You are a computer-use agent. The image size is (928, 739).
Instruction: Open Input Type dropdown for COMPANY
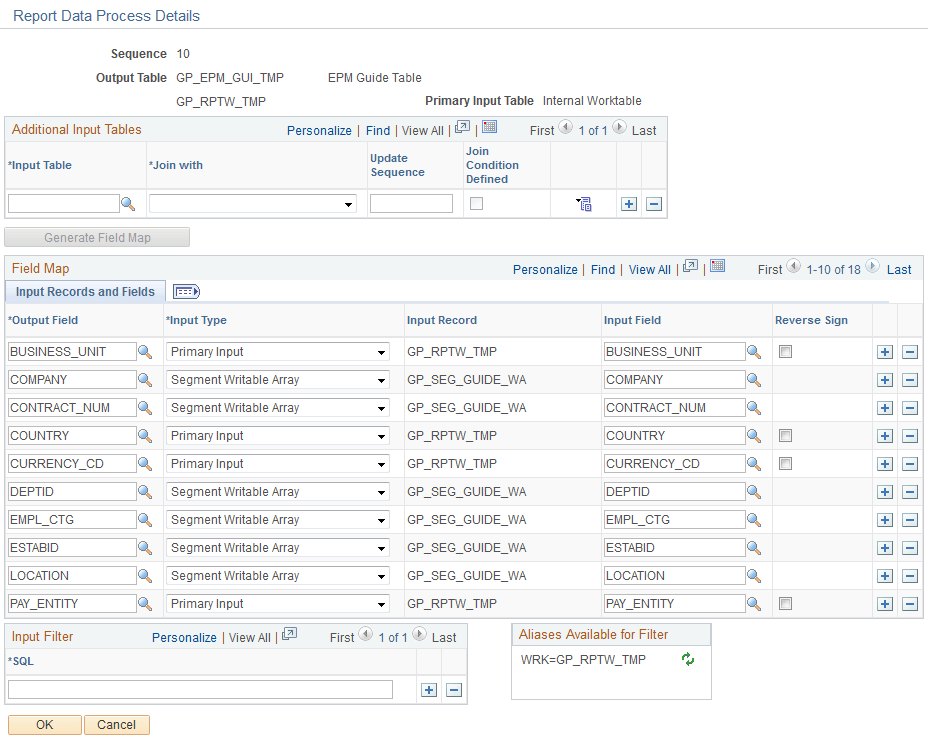point(380,379)
